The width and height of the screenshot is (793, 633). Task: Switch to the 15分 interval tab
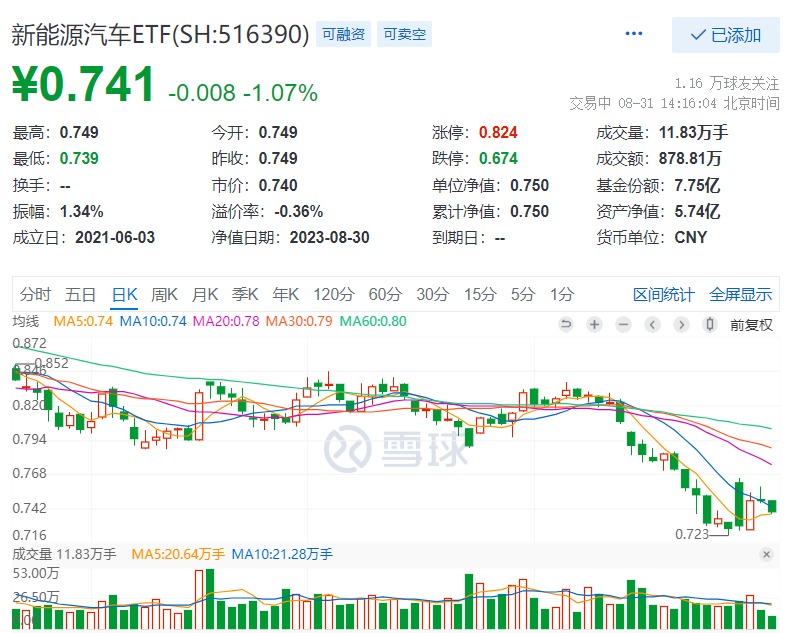click(x=480, y=294)
